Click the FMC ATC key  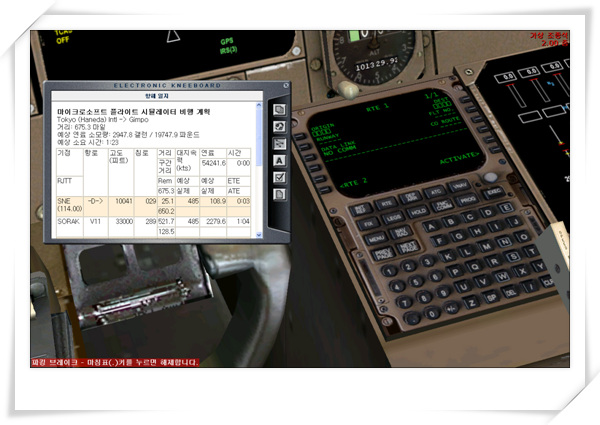click(435, 191)
